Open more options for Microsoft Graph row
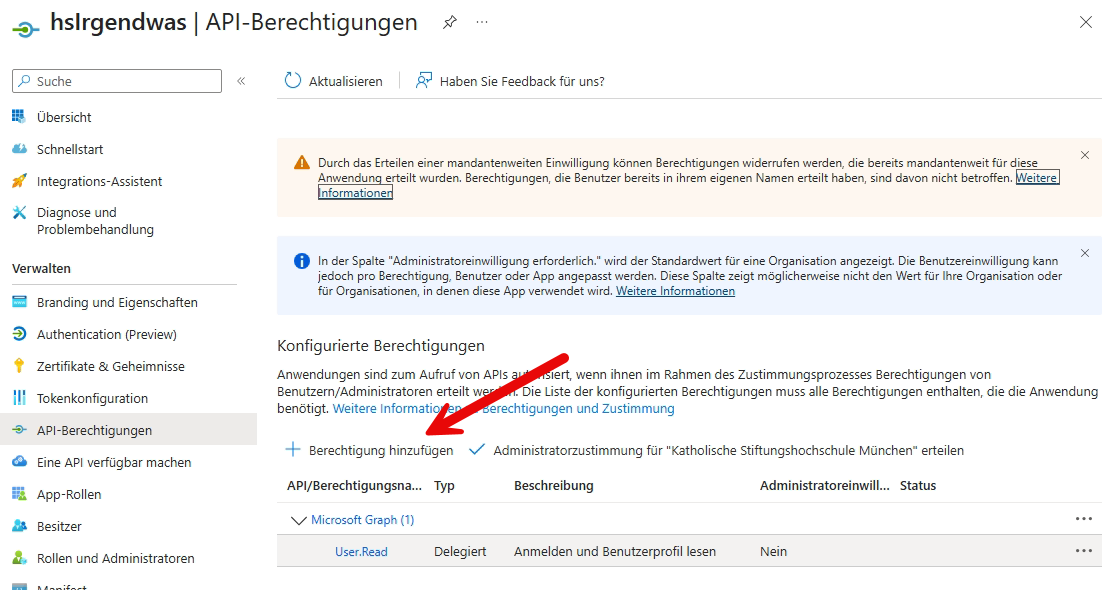Viewport: 1108px width, 590px height. pos(1083,519)
